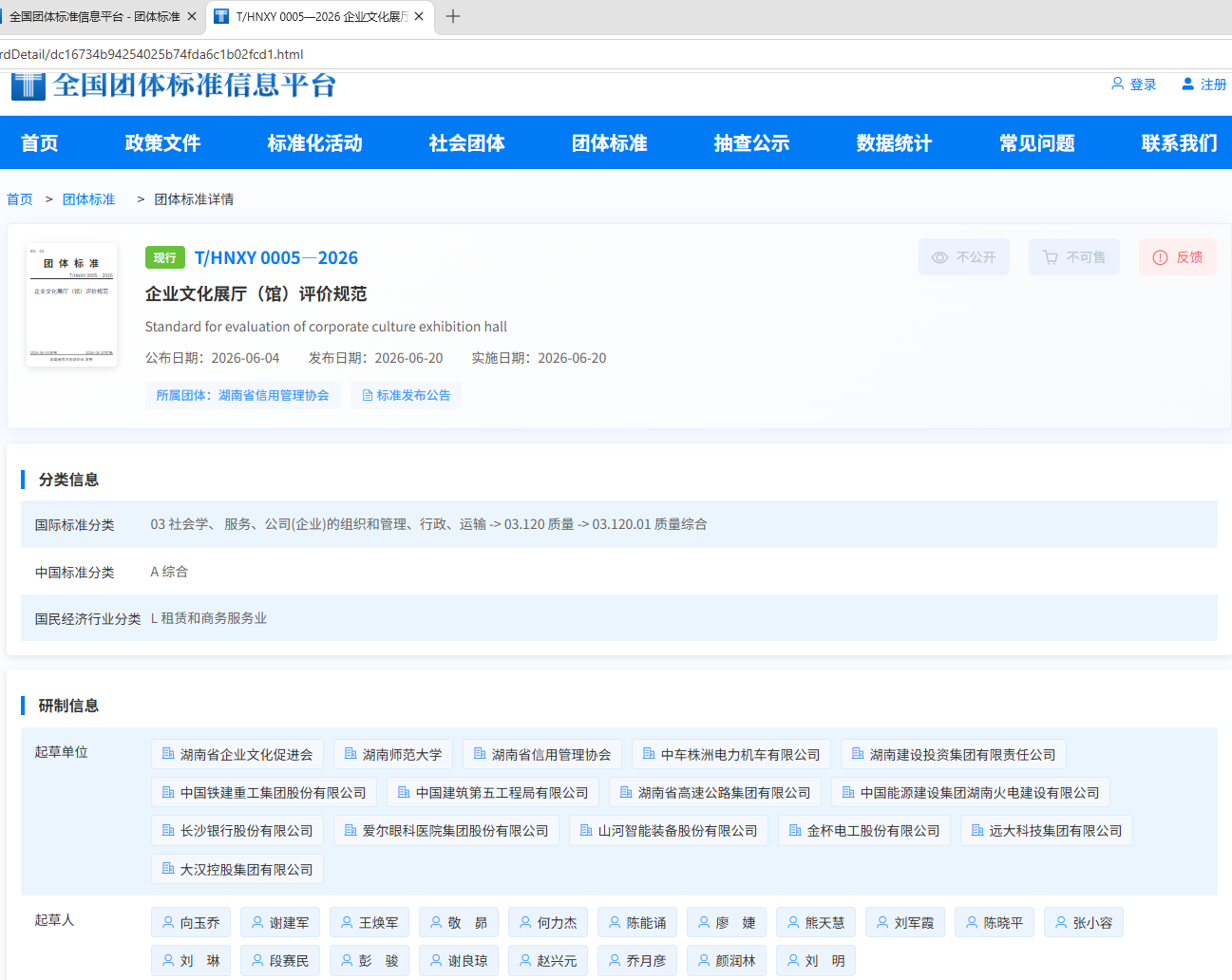Select the drafter tag 刘军霞
The width and height of the screenshot is (1232, 980).
point(905,922)
